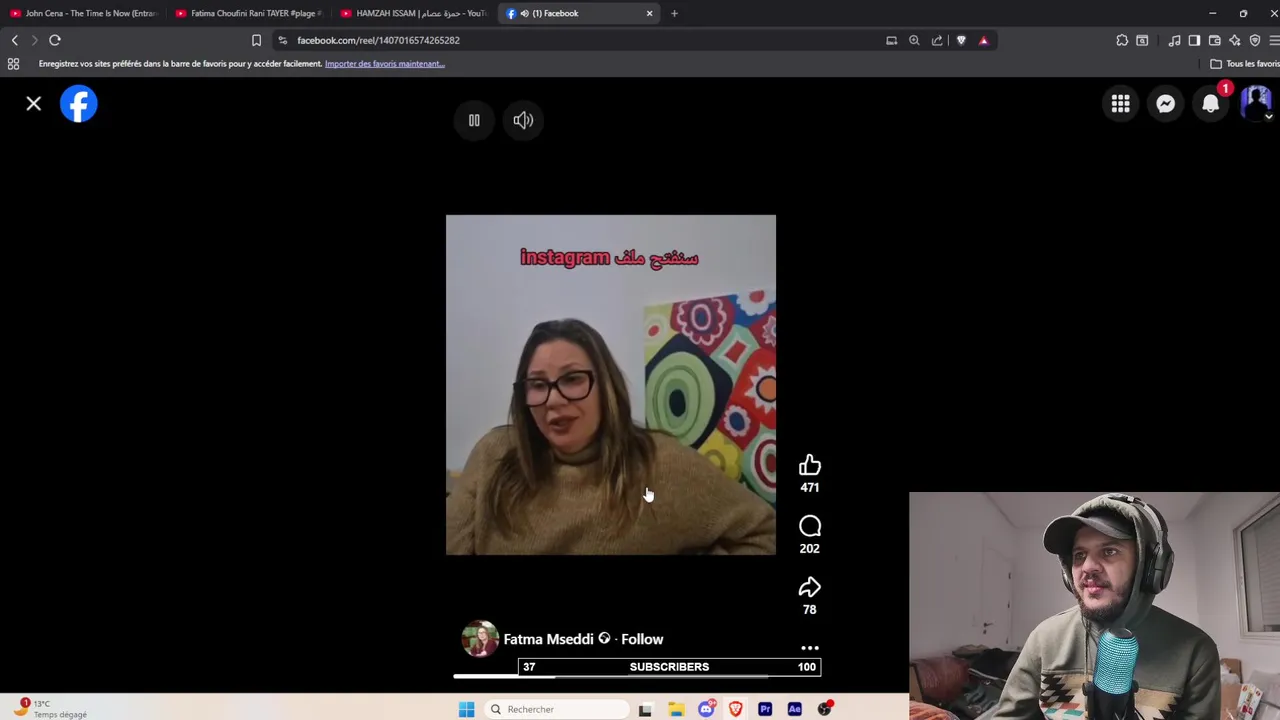Share this page from the address bar
1280x720 pixels.
click(x=937, y=40)
